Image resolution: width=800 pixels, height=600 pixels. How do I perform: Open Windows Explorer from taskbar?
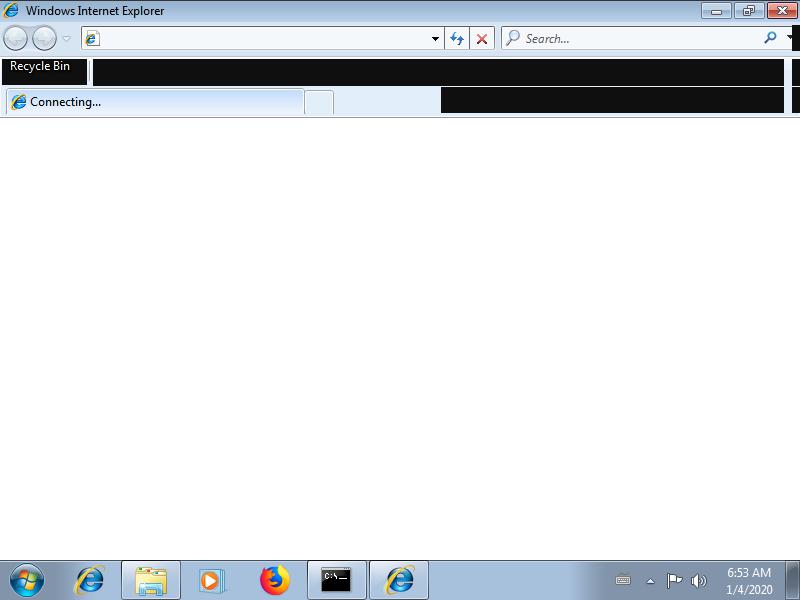click(151, 580)
